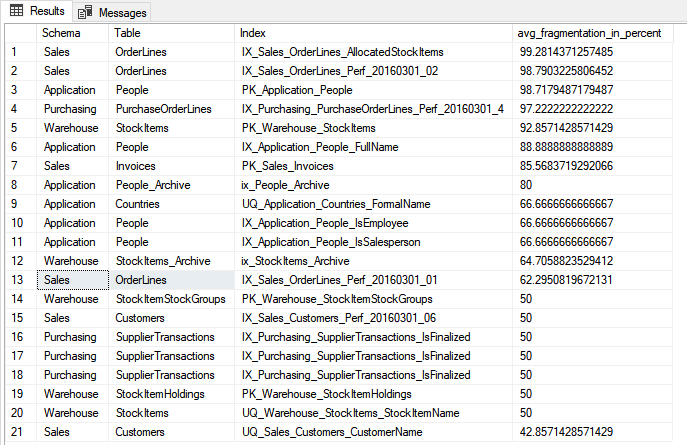
Task: Select row header number 13
Action: [21, 280]
